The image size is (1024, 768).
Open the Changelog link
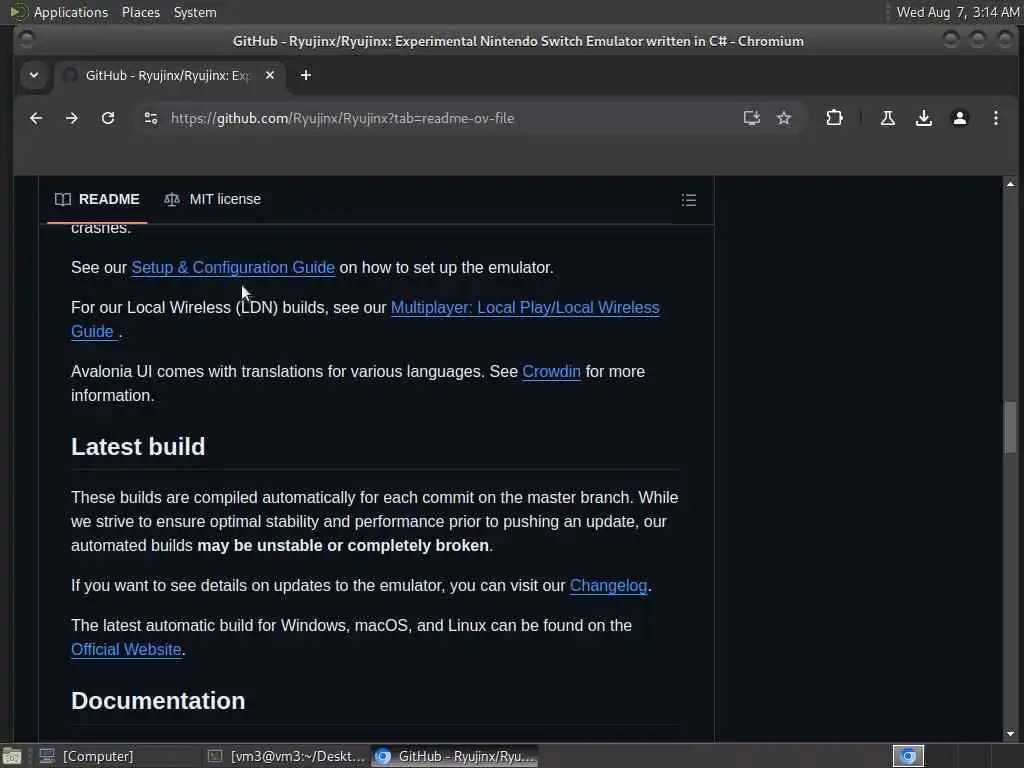[x=608, y=586]
